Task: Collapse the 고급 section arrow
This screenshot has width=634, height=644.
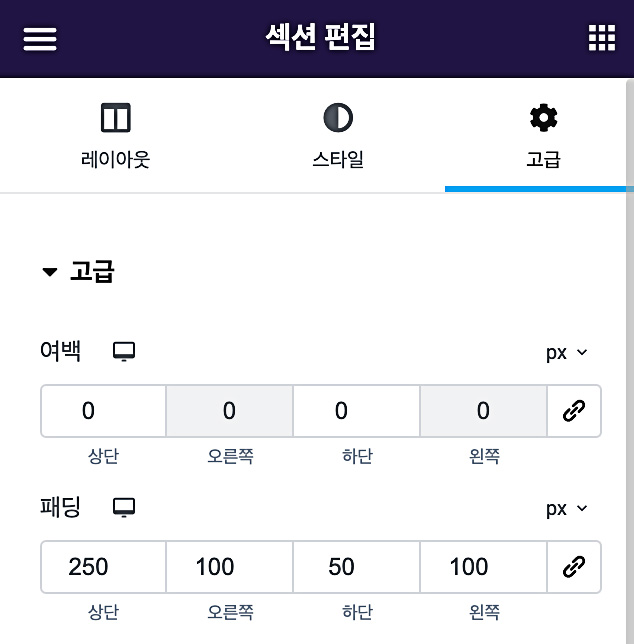Action: pyautogui.click(x=50, y=272)
